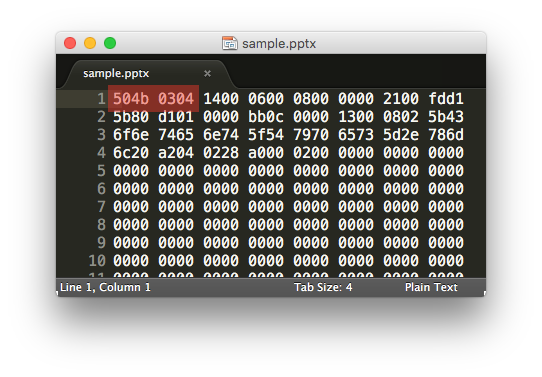Click hex value 6573 on line 3
This screenshot has height=377, width=542.
pos(356,135)
